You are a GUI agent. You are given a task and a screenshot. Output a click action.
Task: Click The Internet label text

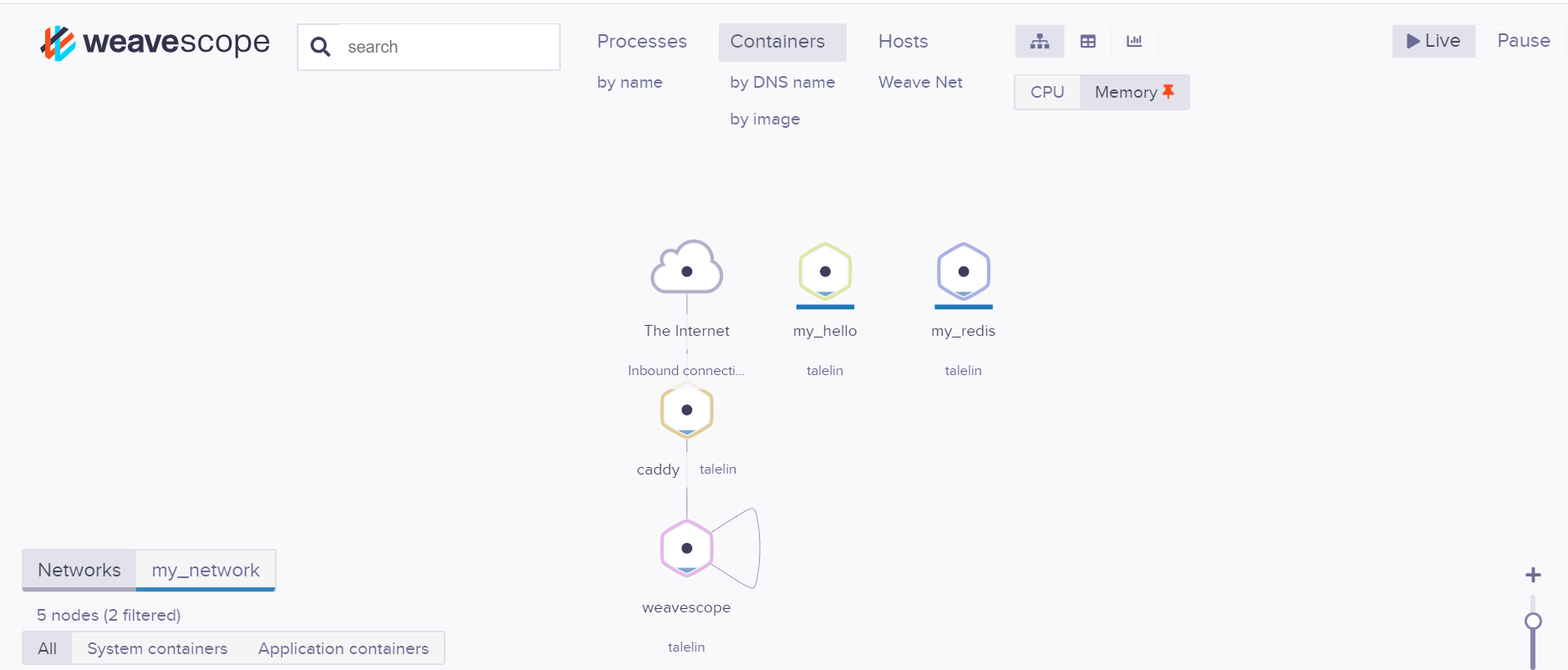(x=687, y=331)
